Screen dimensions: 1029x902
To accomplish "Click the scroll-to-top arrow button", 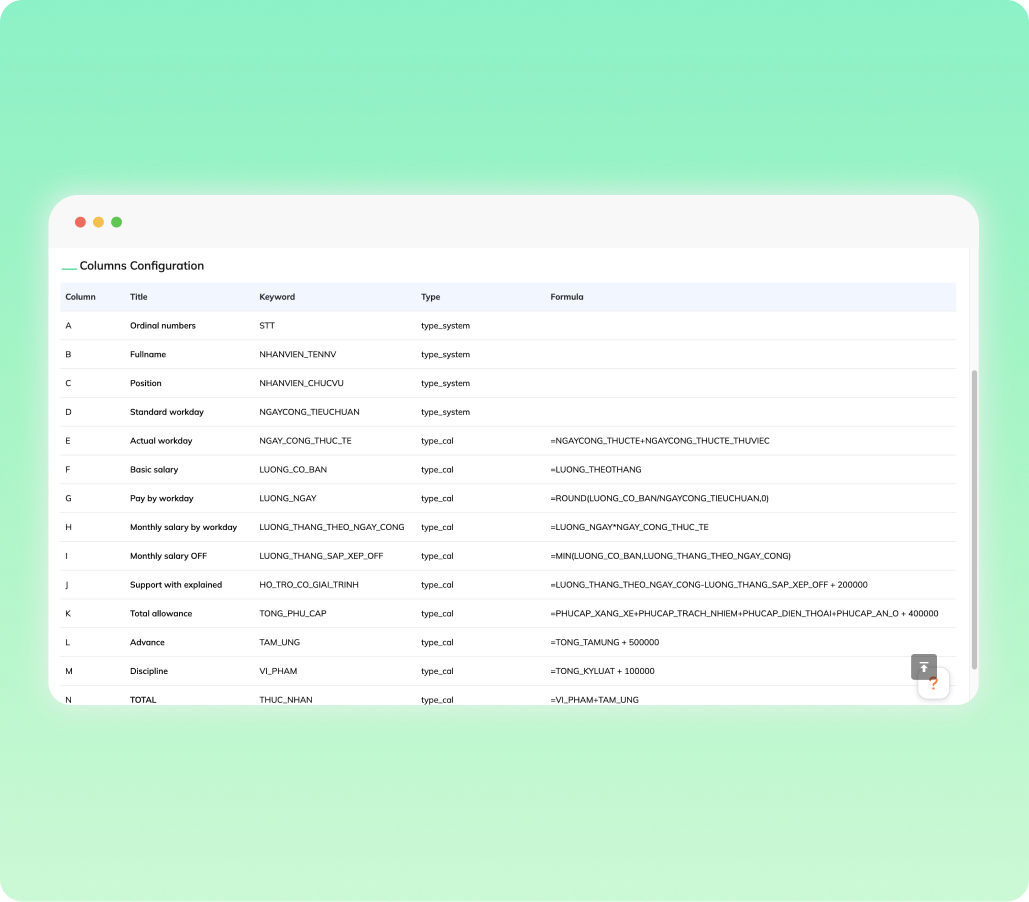I will [923, 667].
